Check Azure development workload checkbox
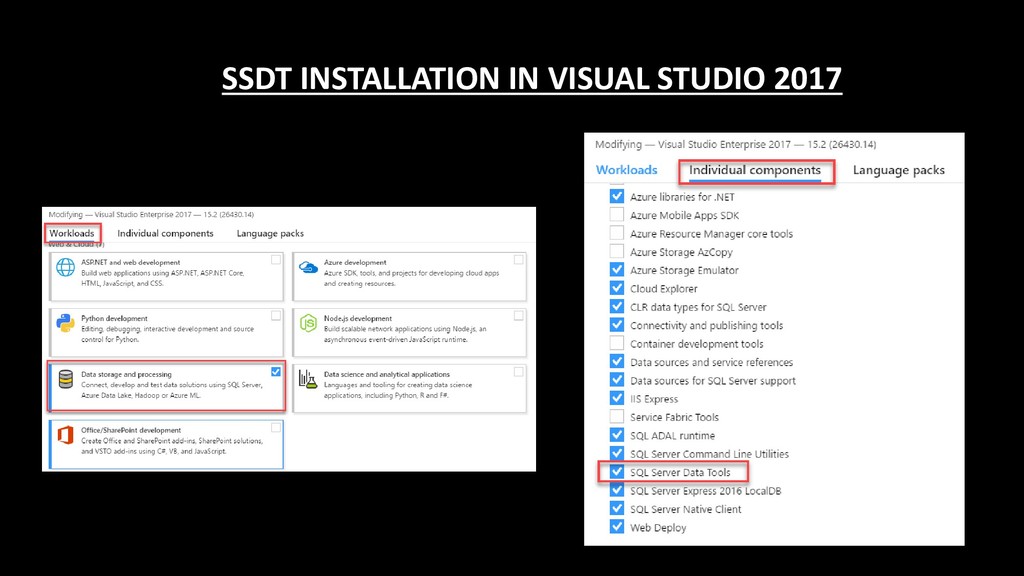The image size is (1024, 576). coord(519,260)
